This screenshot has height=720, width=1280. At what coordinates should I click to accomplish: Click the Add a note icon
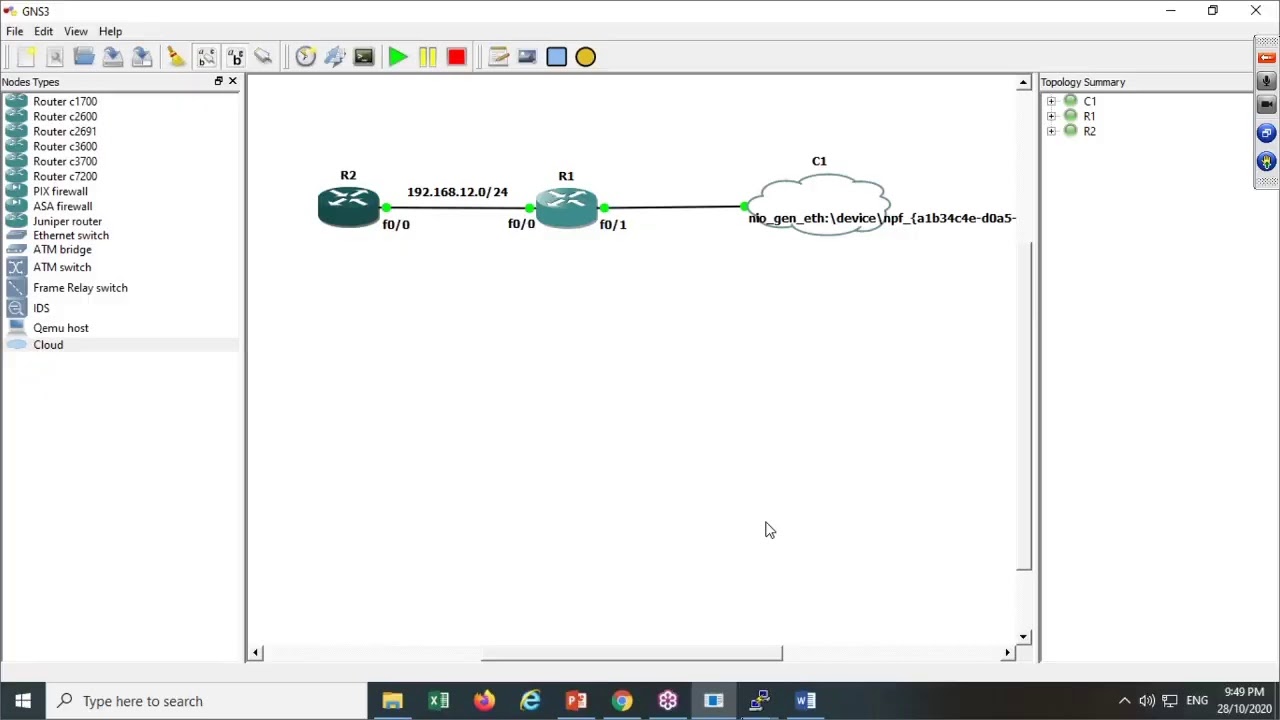click(x=499, y=57)
